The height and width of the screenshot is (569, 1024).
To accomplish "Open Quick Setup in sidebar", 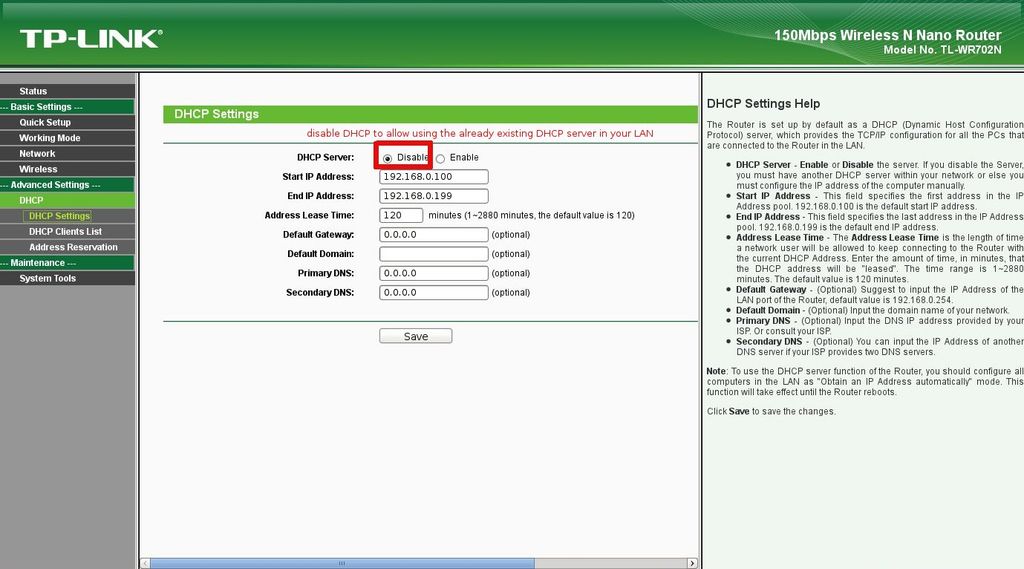I will tap(67, 122).
